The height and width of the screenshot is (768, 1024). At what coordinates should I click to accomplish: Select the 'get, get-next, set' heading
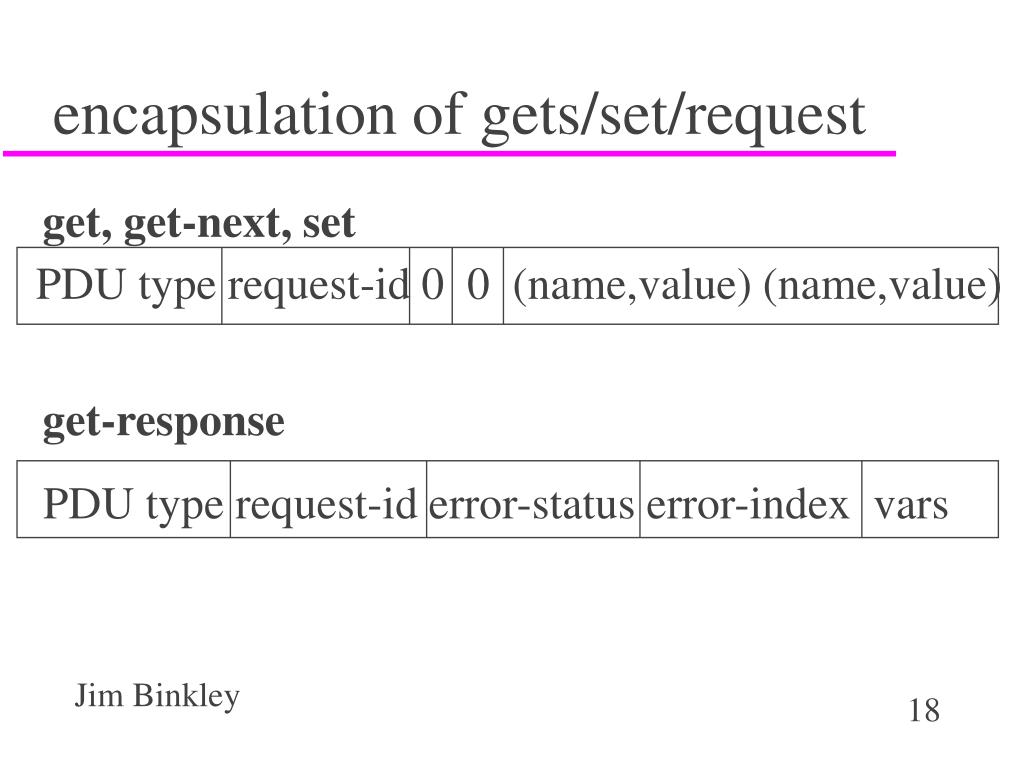(x=199, y=224)
